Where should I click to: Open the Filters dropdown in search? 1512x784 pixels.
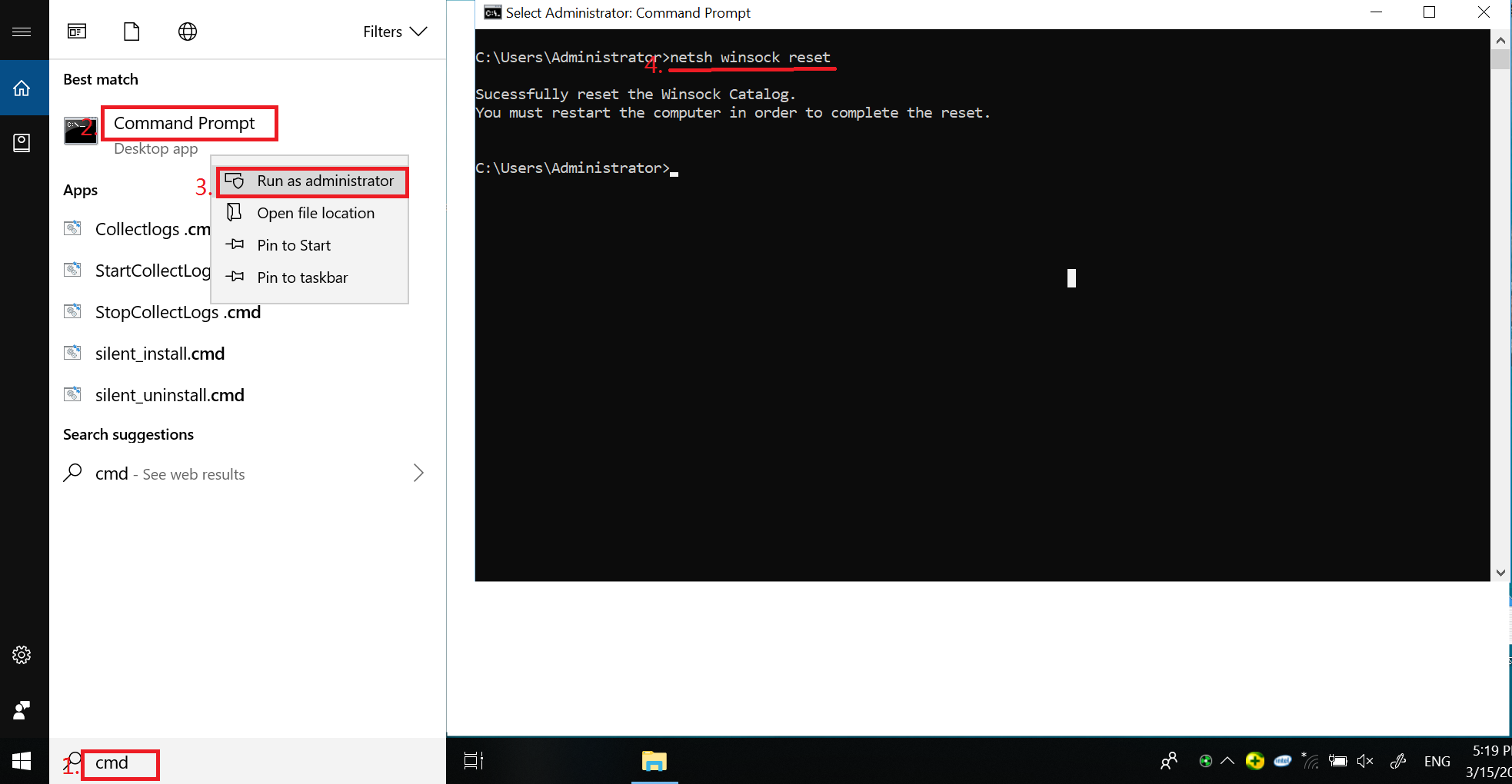(395, 32)
